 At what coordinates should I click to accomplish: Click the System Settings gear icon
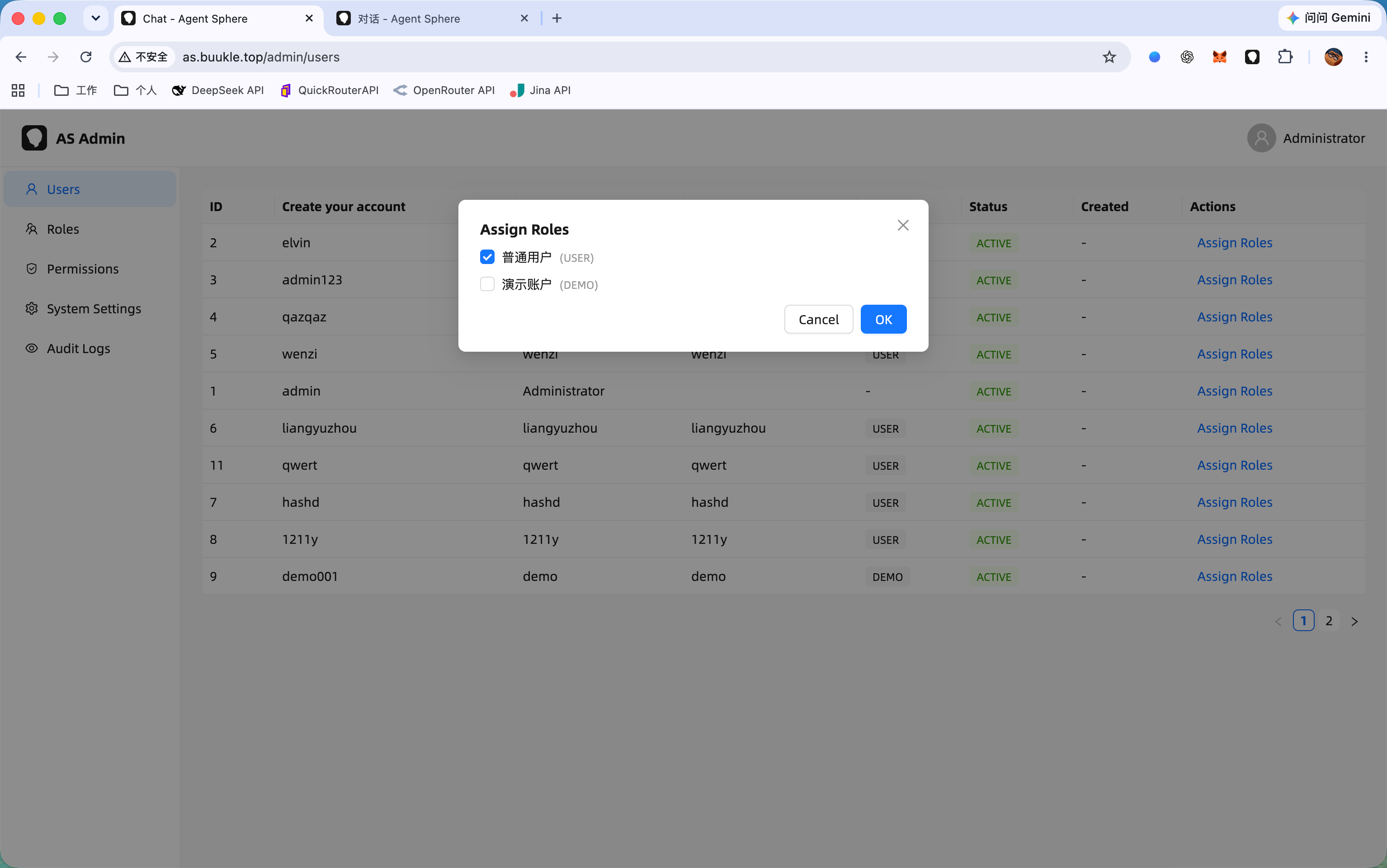(x=32, y=308)
